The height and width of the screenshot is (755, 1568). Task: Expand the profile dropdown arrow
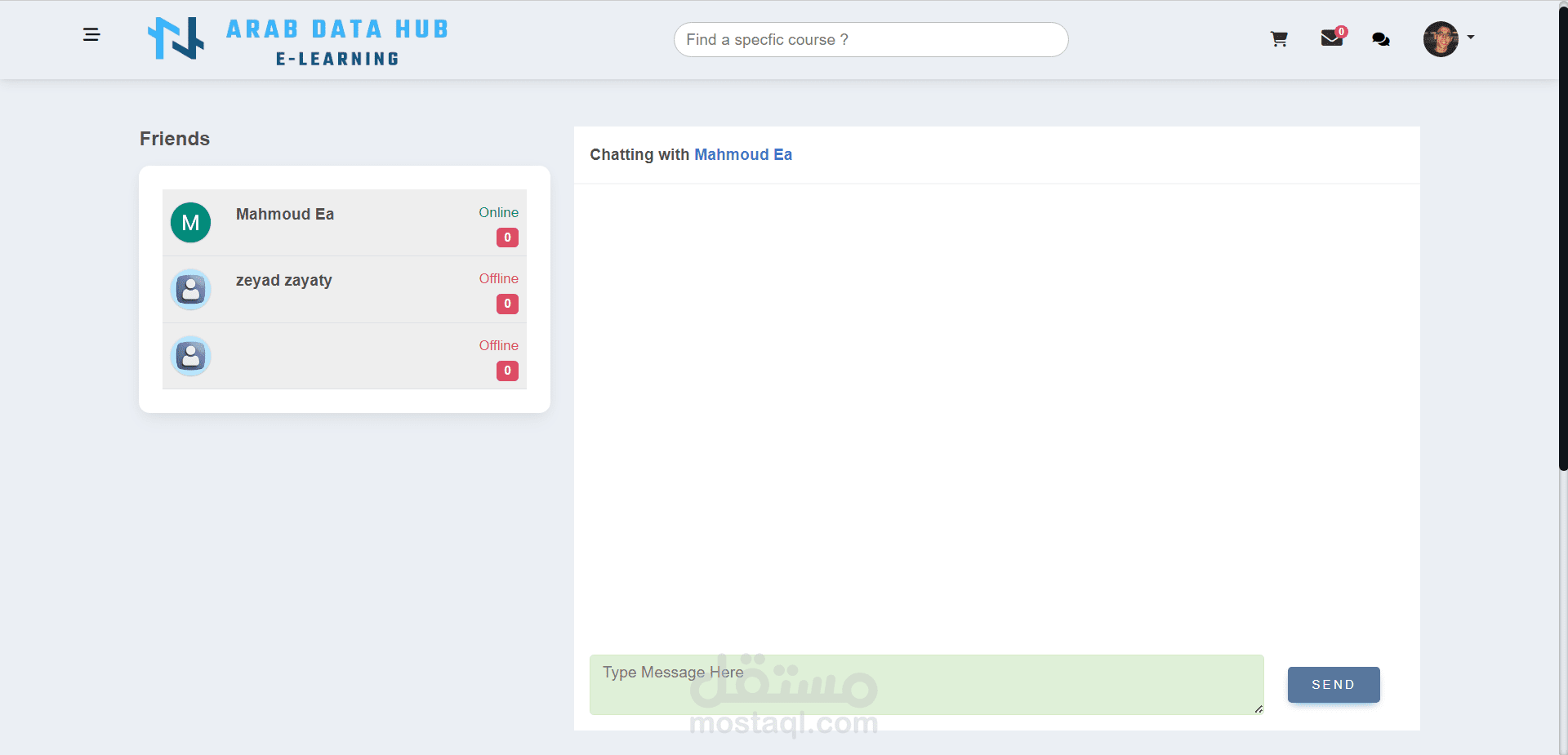(x=1471, y=38)
